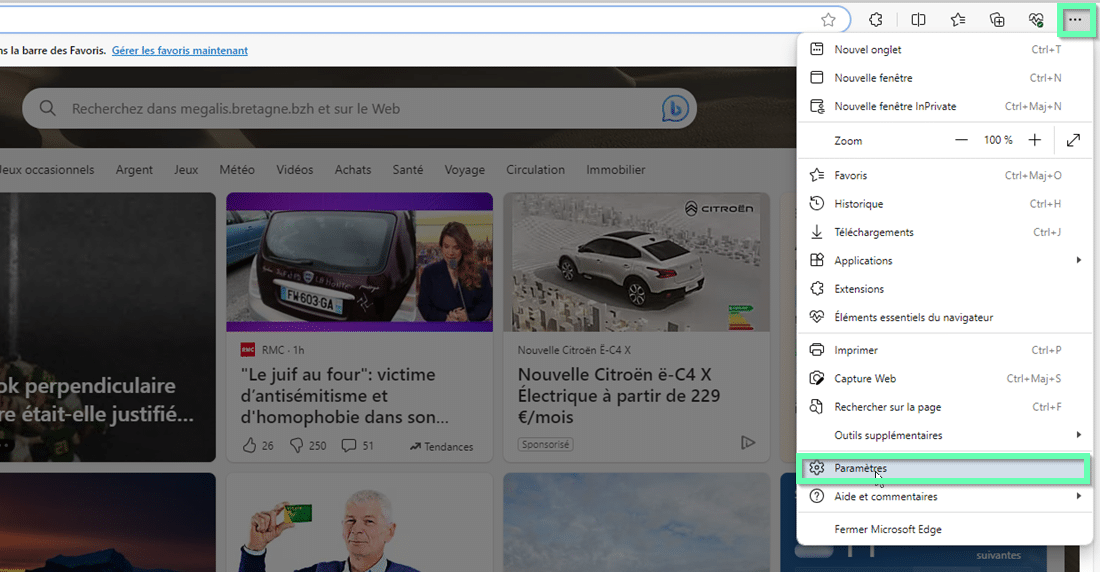Click the play icon on Citroën ad card
The image size is (1100, 572).
[x=748, y=442]
